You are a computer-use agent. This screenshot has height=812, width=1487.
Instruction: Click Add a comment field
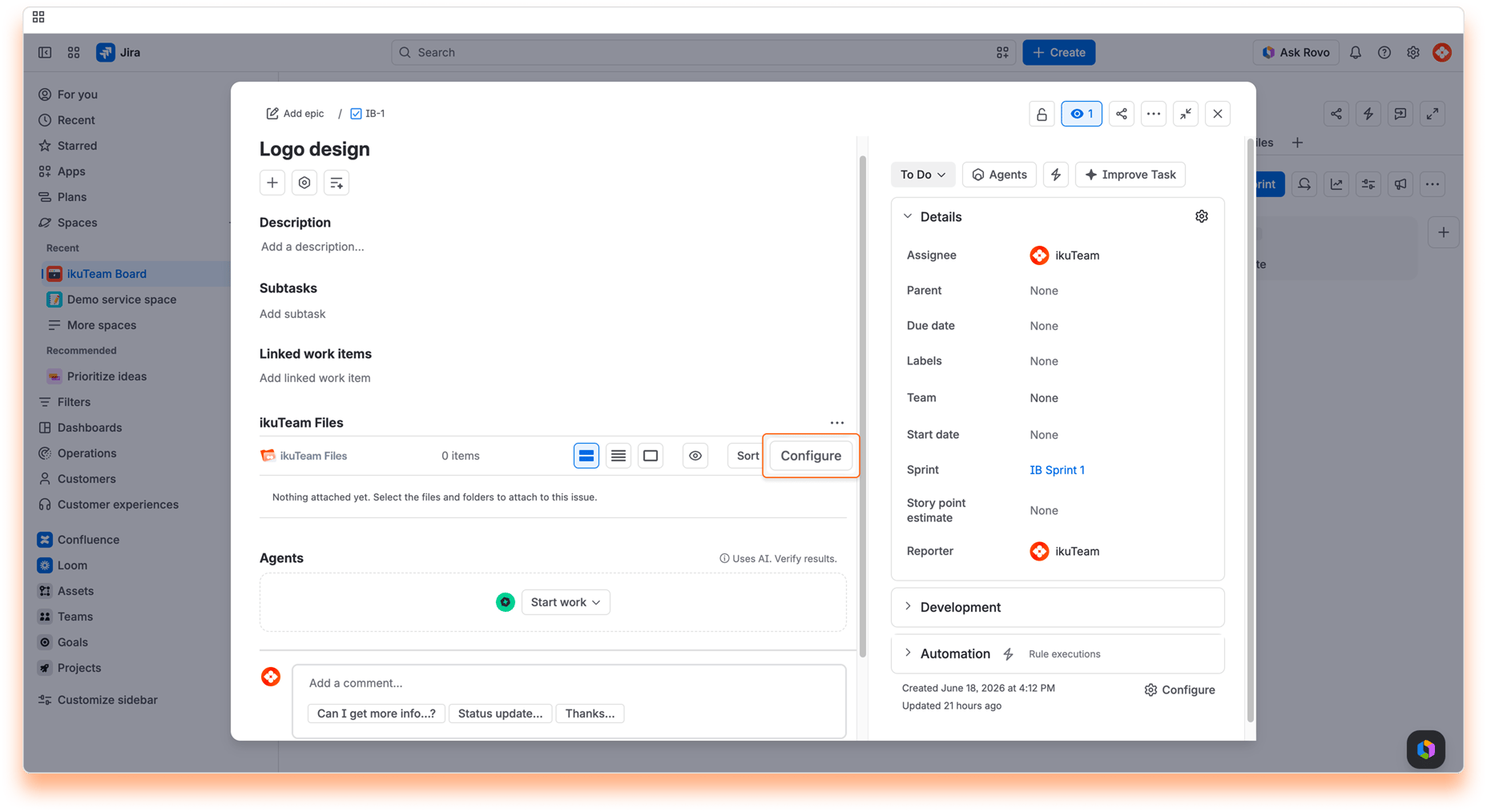pyautogui.click(x=569, y=683)
